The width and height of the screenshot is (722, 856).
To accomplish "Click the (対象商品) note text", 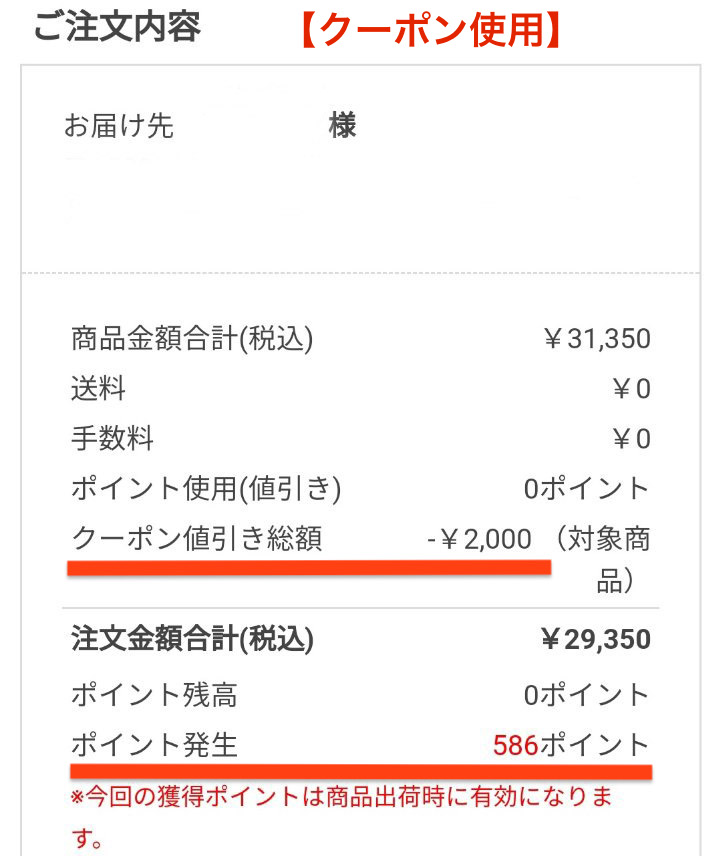I will 602,559.
